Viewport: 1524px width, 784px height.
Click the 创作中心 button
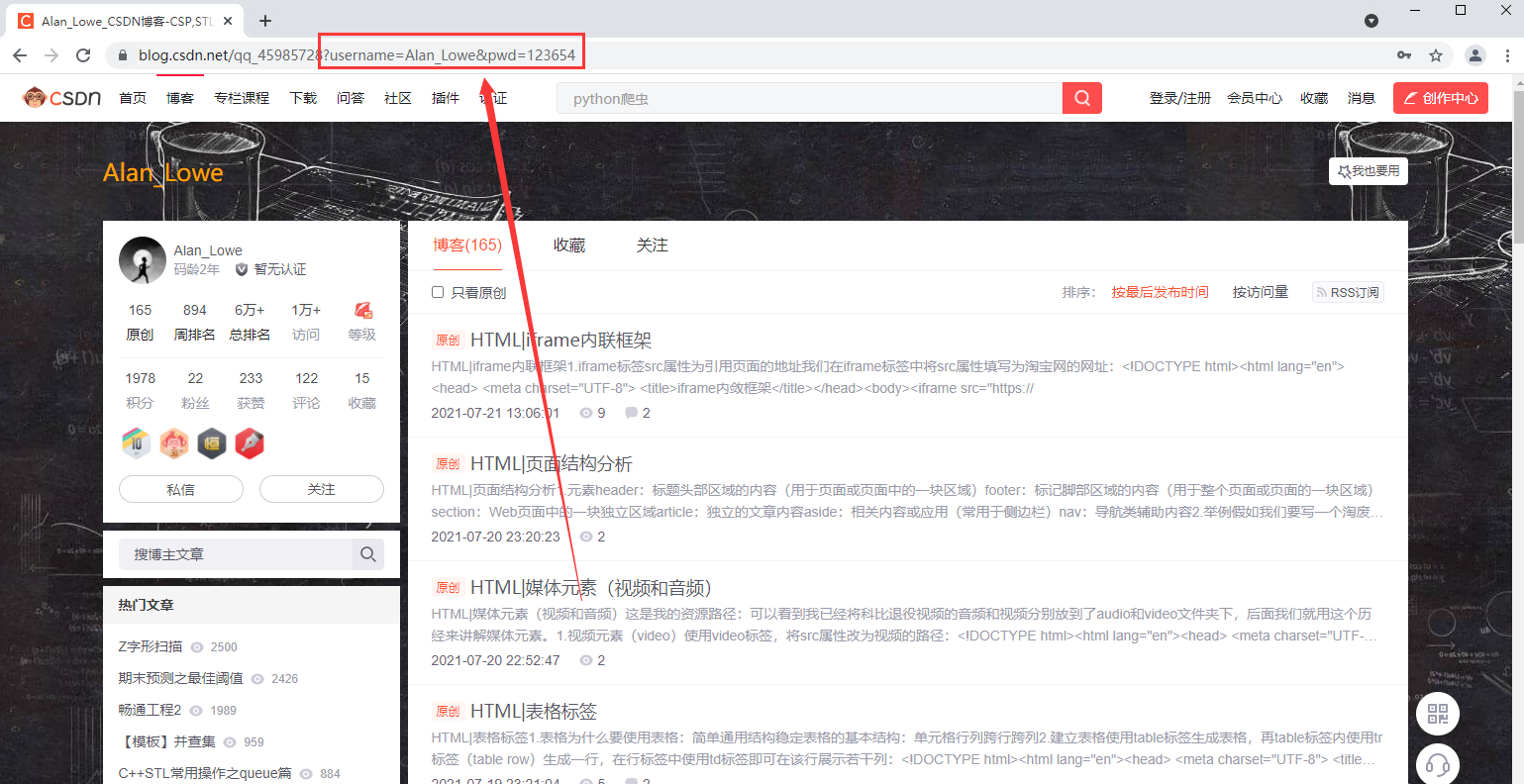point(1441,97)
